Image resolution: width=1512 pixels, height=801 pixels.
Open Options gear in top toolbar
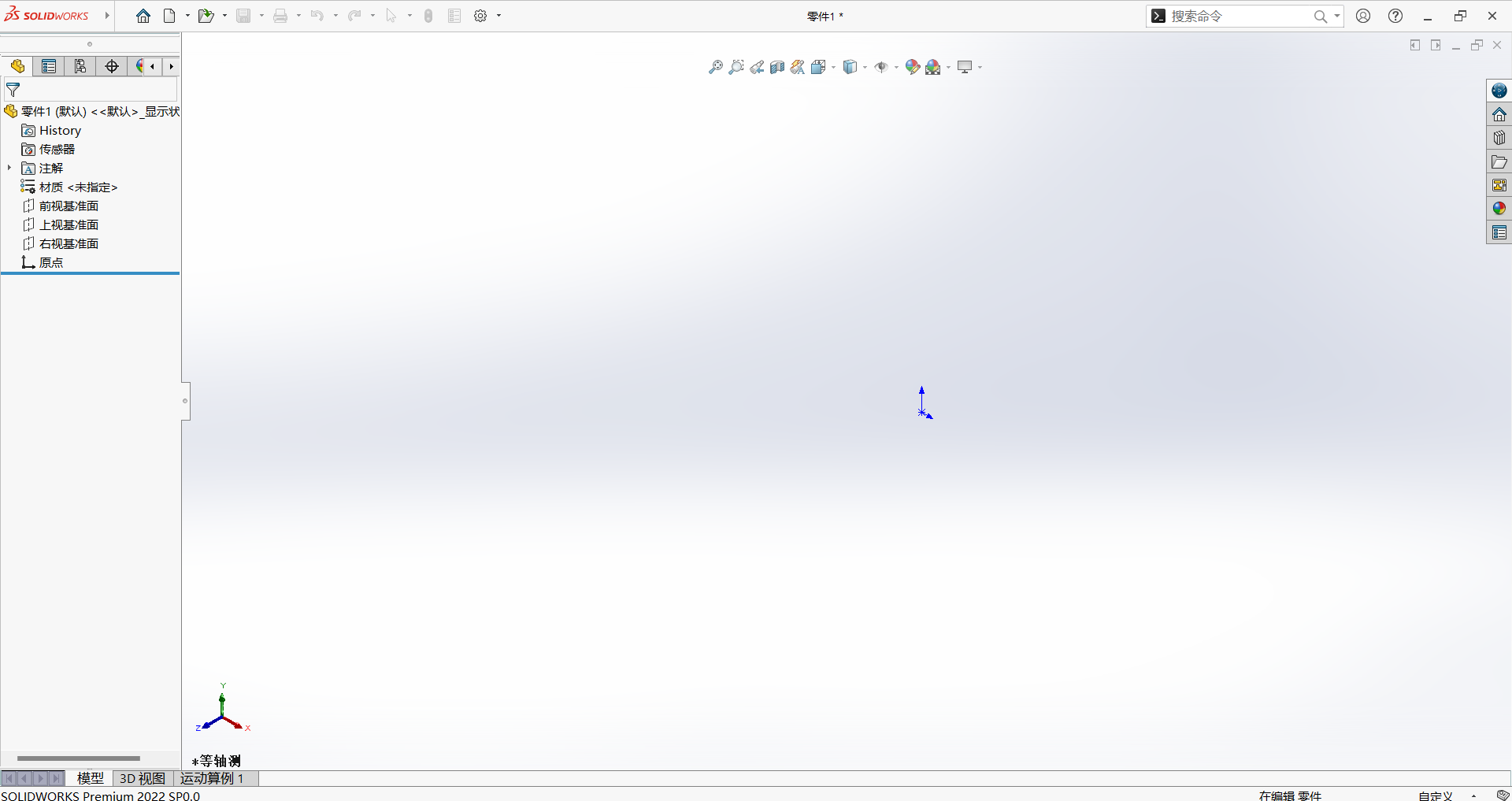[480, 16]
